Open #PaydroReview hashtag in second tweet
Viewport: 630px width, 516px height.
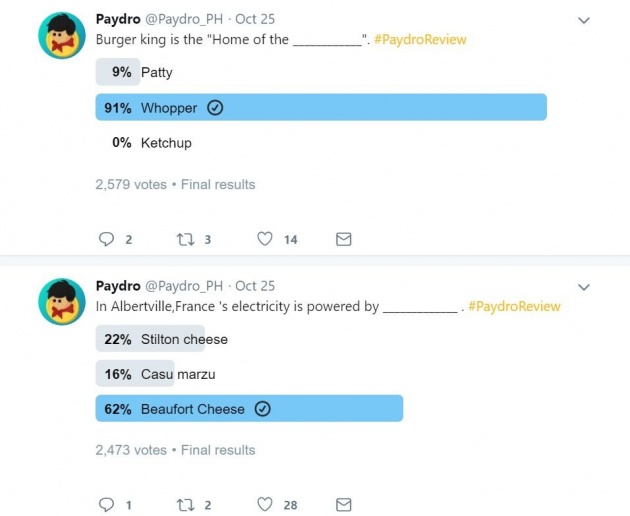click(514, 306)
